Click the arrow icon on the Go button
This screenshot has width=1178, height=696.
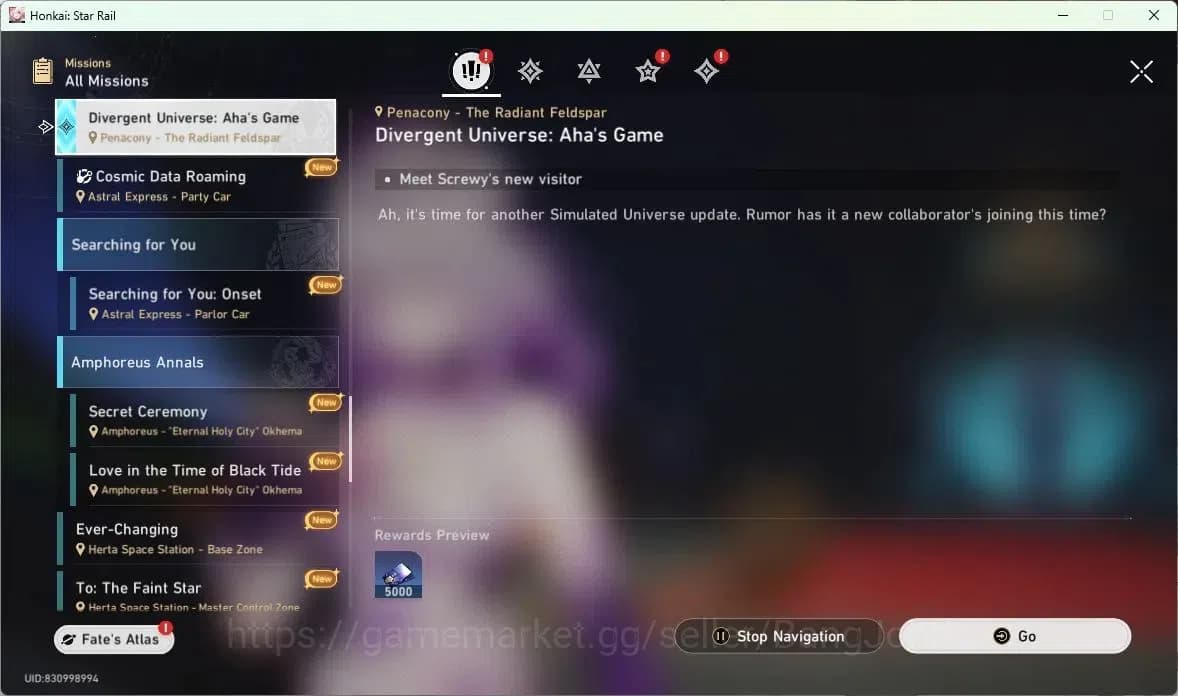[1001, 636]
